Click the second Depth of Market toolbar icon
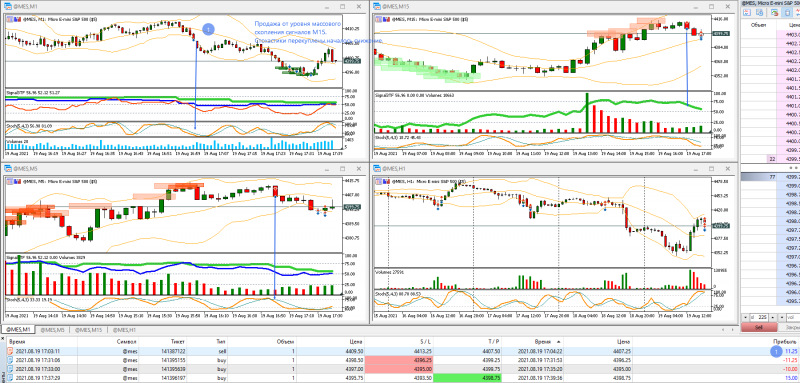 pyautogui.click(x=760, y=12)
